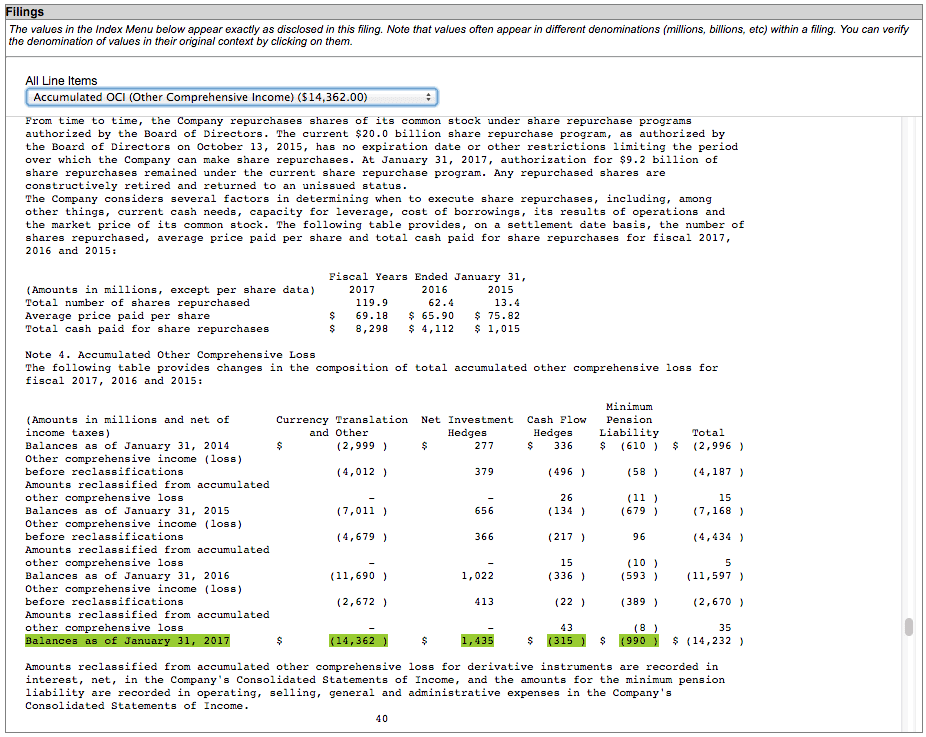Click total cash paid value 4,112
This screenshot has width=926, height=737.
pos(438,329)
